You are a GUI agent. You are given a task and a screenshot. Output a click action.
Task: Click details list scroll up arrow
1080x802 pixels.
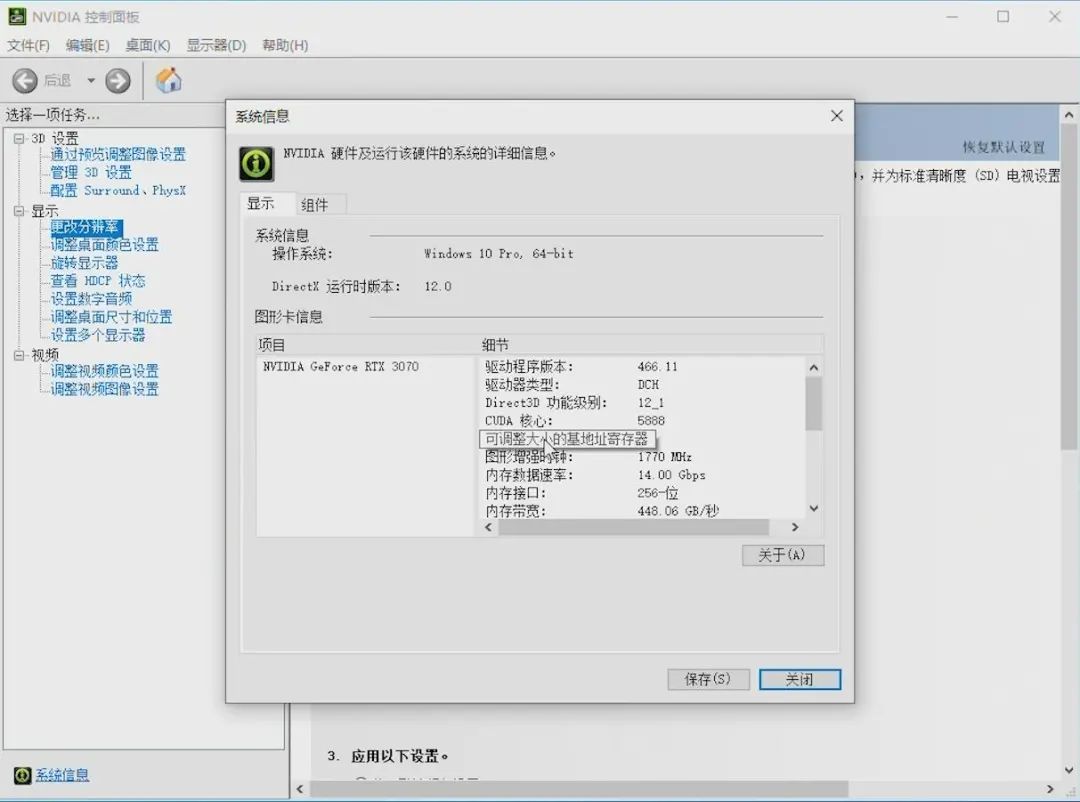tap(813, 368)
